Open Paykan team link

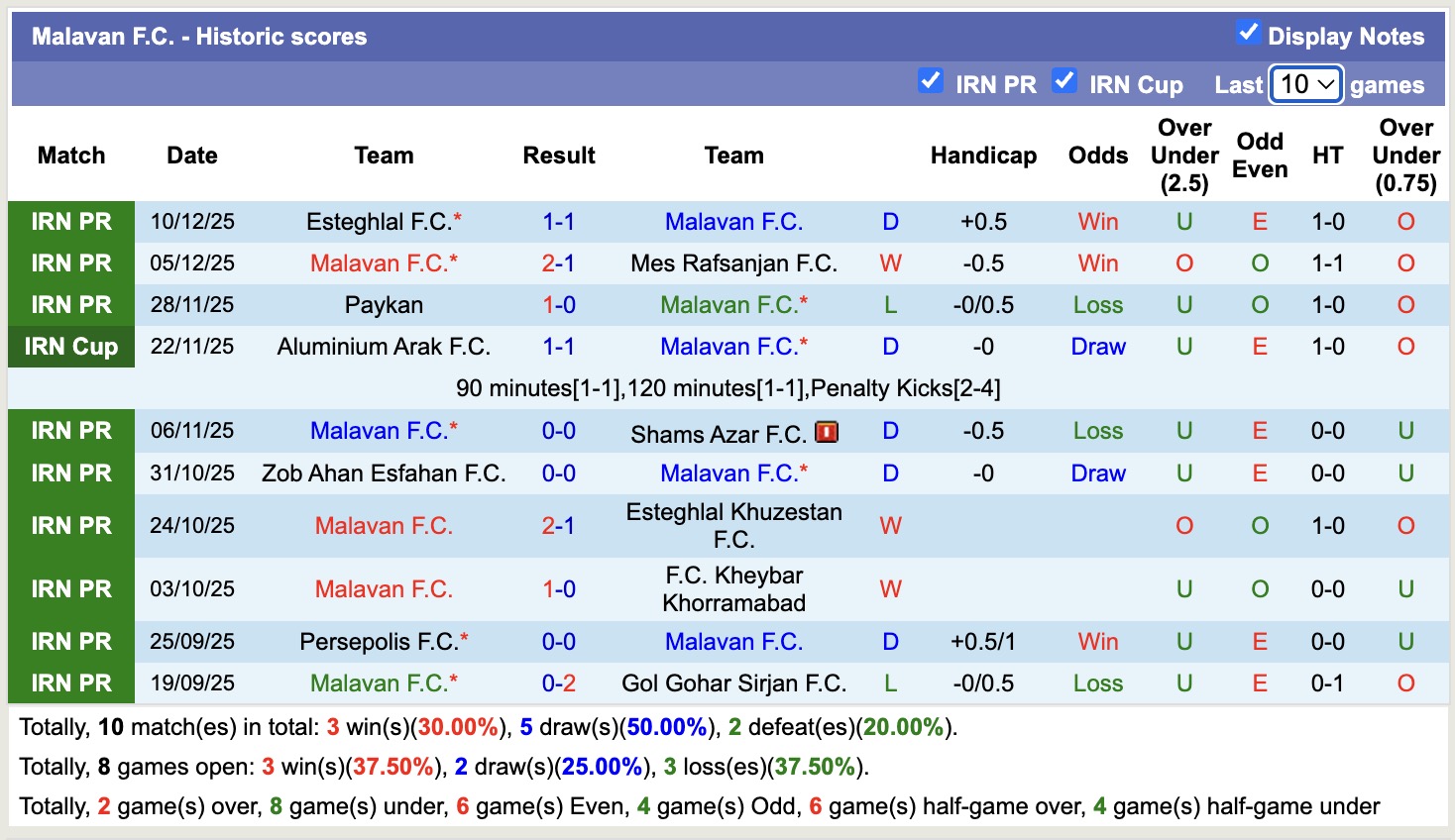(x=384, y=305)
